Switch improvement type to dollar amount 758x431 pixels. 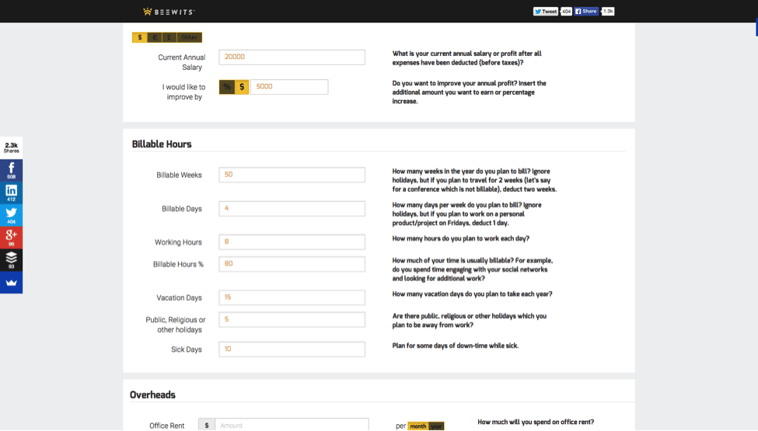click(x=242, y=87)
